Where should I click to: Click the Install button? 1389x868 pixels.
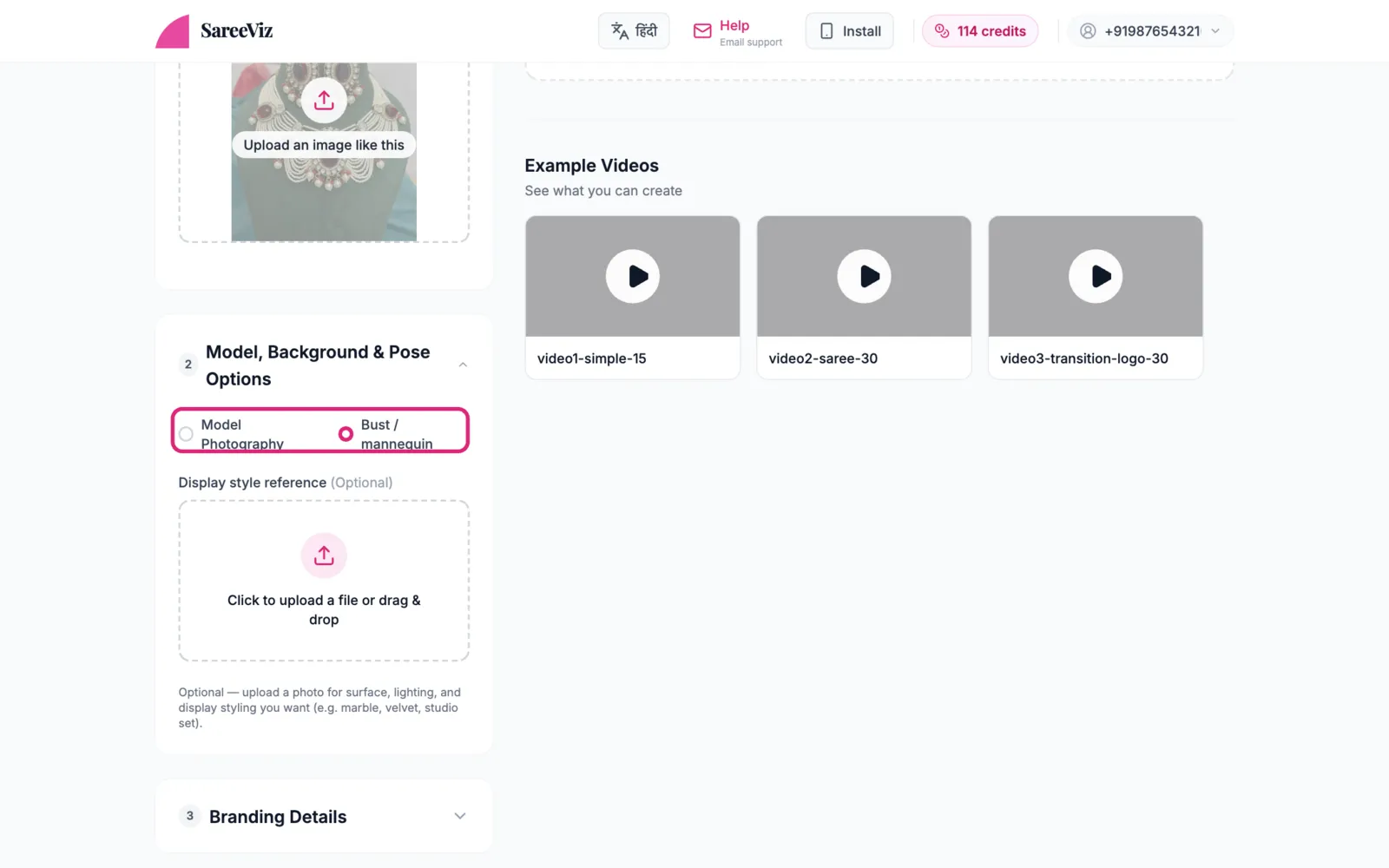click(x=849, y=31)
